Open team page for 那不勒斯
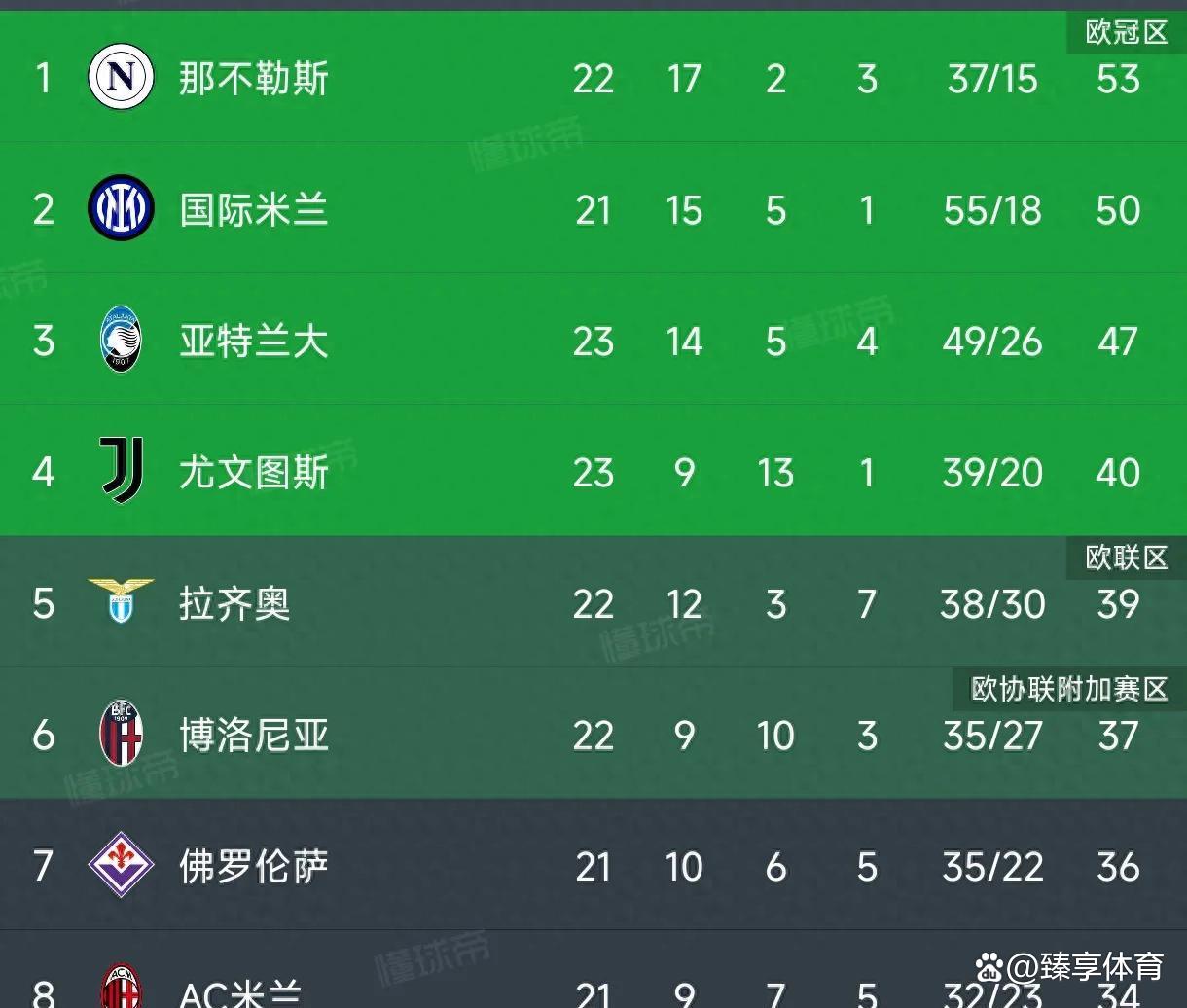Image resolution: width=1187 pixels, height=1008 pixels. coord(254,79)
